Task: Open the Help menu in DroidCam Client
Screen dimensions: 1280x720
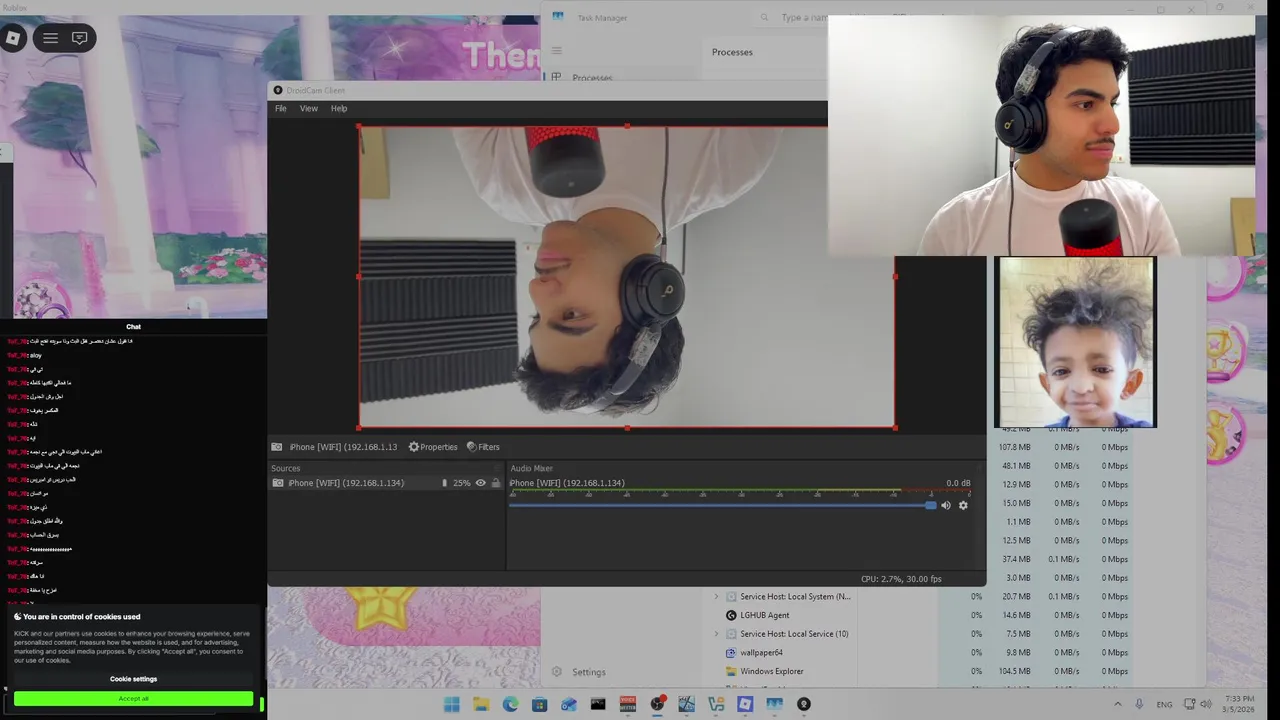Action: click(339, 108)
